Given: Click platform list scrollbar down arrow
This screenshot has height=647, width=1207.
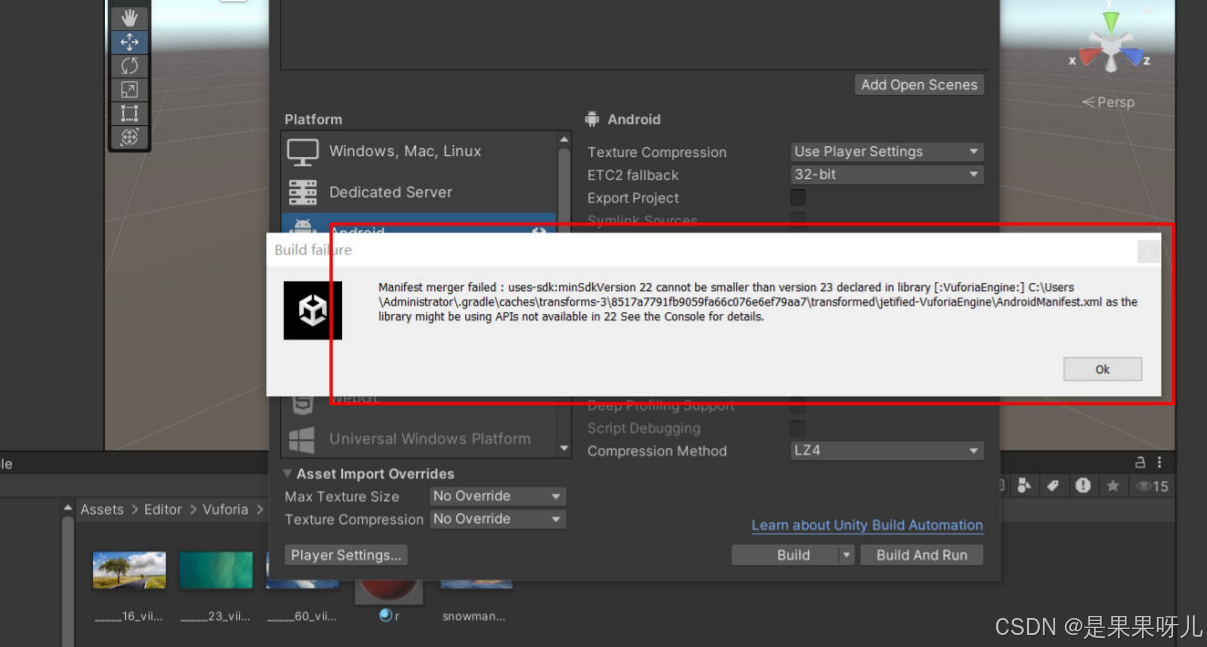Looking at the screenshot, I should [564, 449].
